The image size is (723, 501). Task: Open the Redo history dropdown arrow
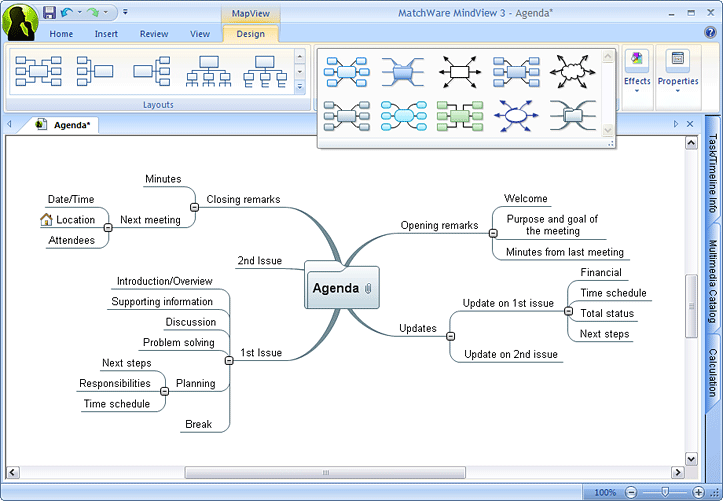pyautogui.click(x=106, y=12)
